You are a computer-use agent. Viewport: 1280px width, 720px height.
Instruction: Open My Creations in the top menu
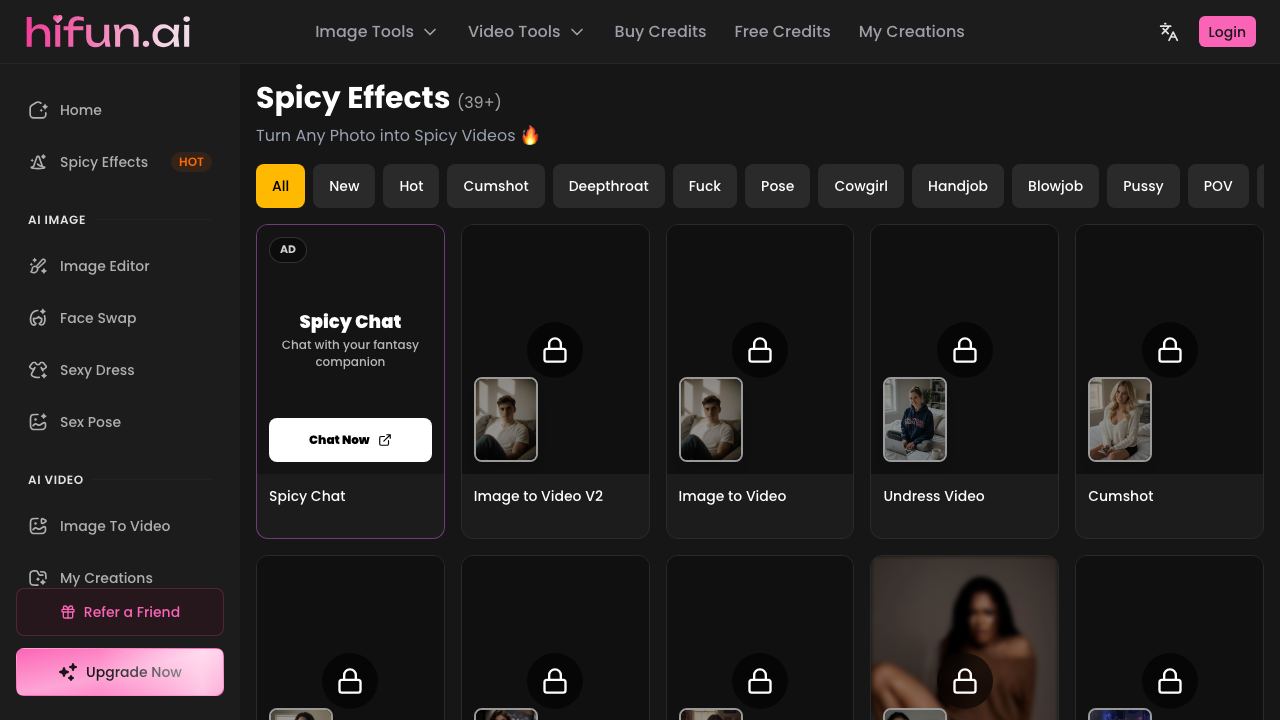pyautogui.click(x=912, y=32)
